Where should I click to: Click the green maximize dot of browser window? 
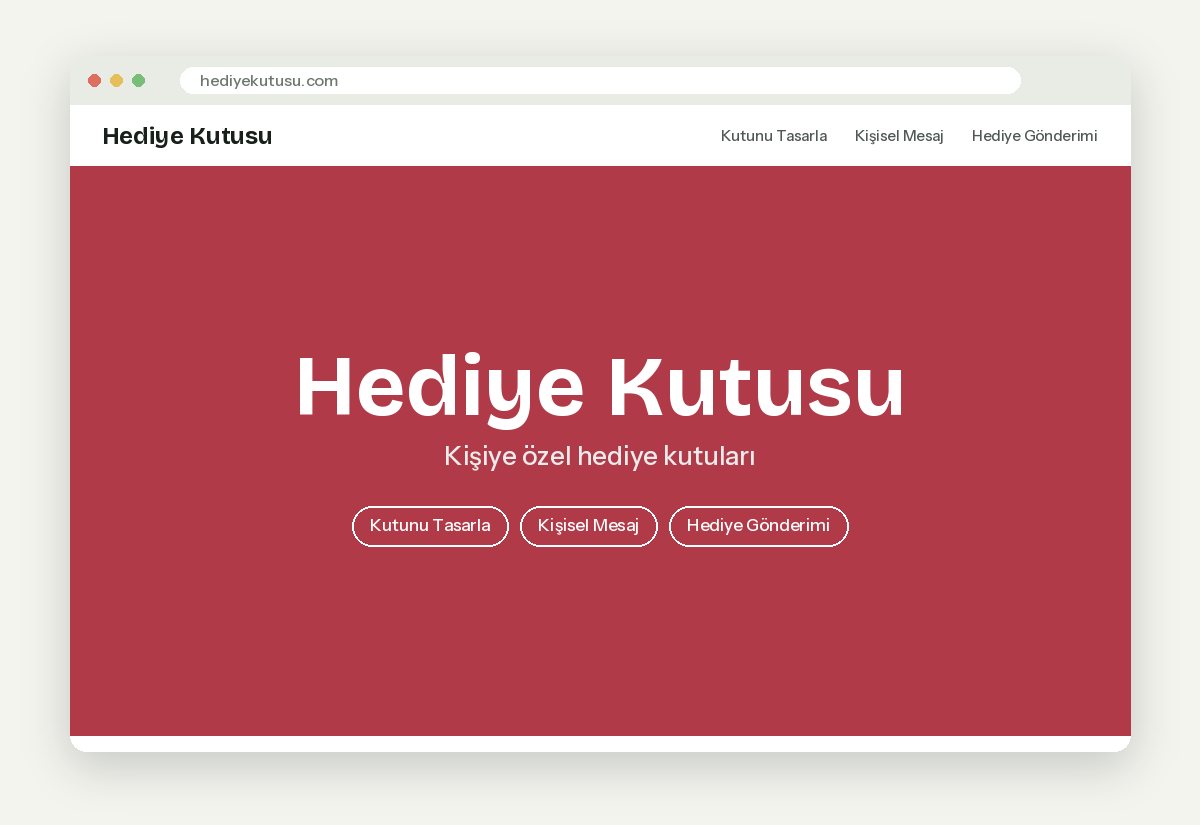138,81
